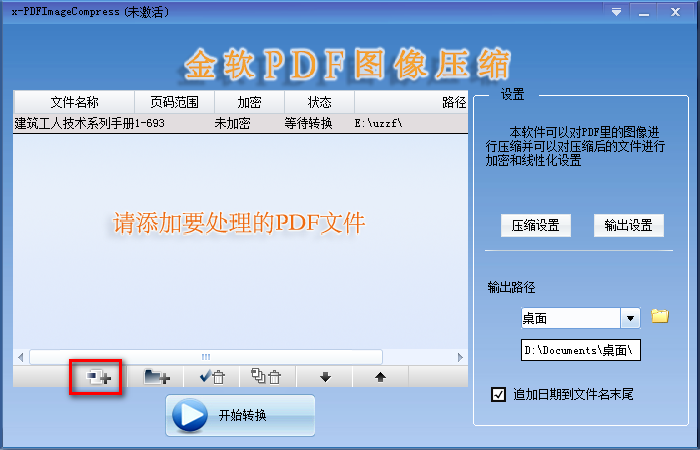Screen dimensions: 700x450
Task: Click the 等待转换 status cell
Action: coord(308,123)
